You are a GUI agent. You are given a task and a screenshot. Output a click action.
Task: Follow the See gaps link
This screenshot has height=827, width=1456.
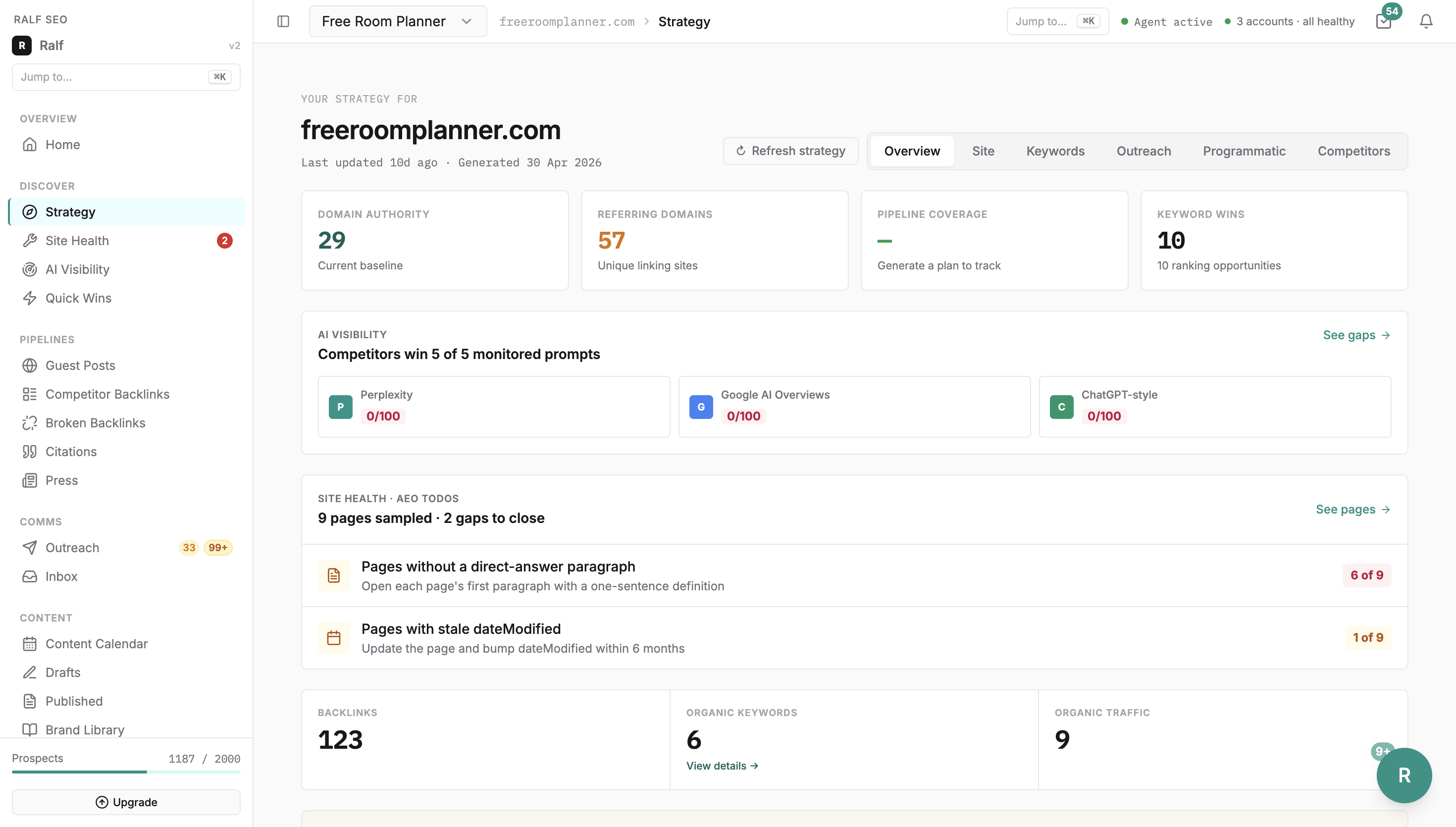tap(1356, 335)
